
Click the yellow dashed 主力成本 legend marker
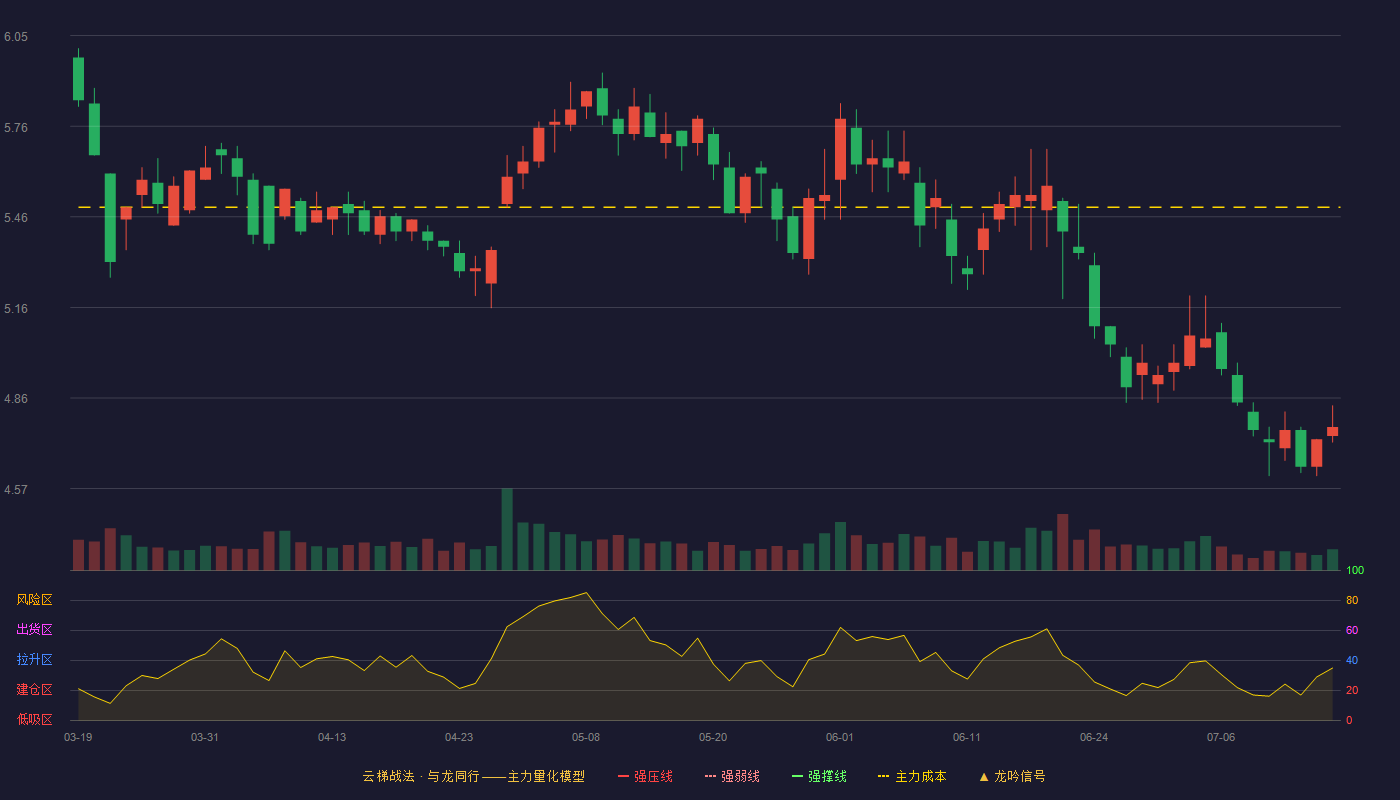pyautogui.click(x=883, y=776)
